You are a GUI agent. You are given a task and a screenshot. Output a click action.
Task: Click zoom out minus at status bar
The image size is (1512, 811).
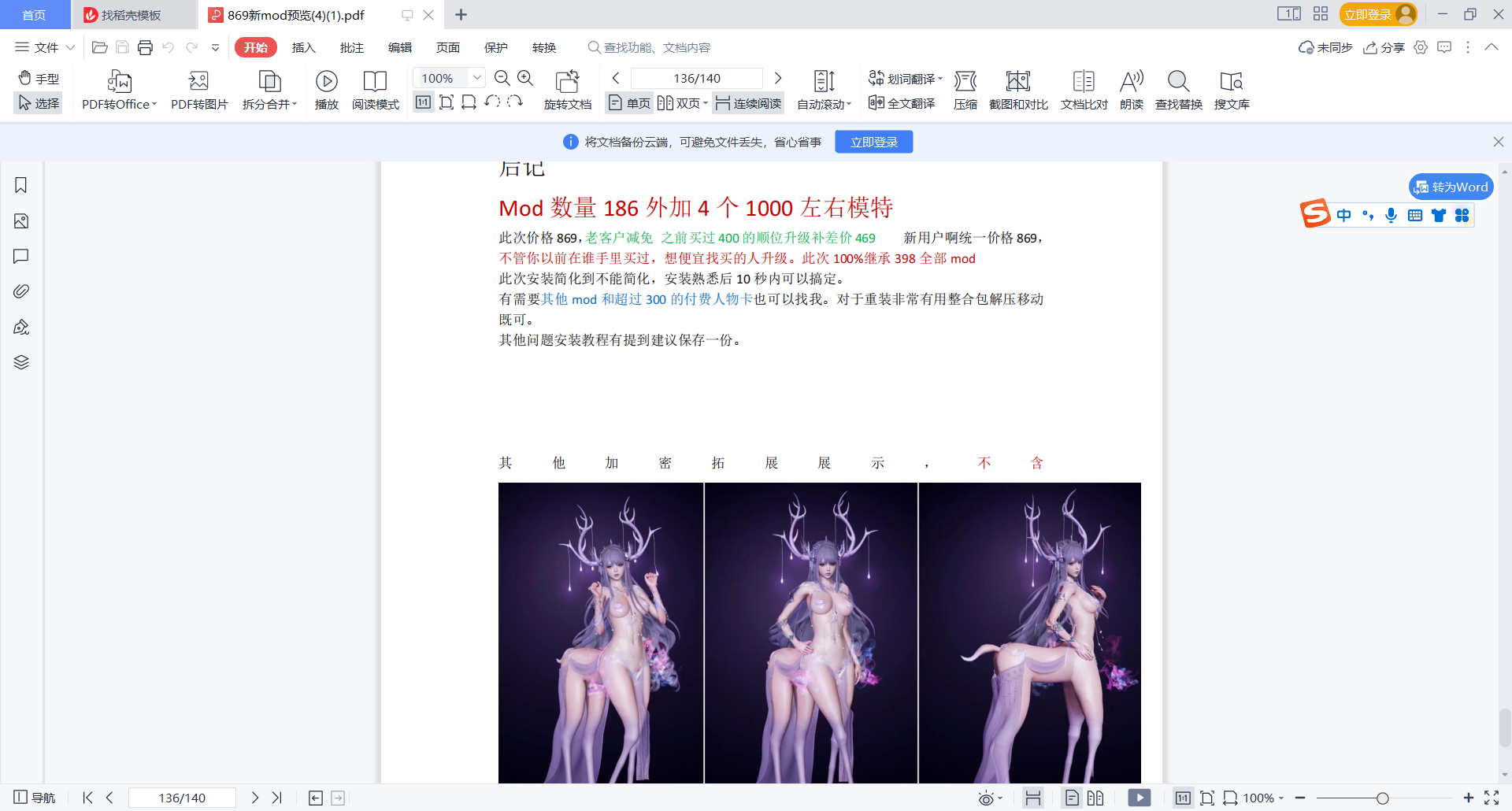pyautogui.click(x=1300, y=798)
